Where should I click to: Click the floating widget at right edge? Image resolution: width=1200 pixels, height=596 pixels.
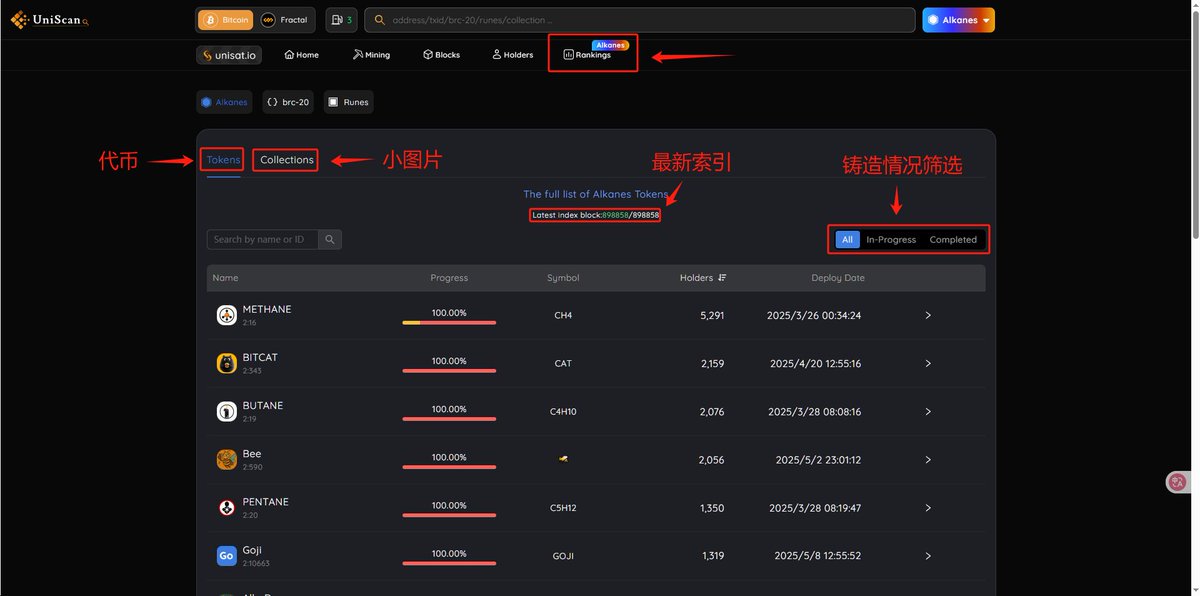pos(1179,482)
